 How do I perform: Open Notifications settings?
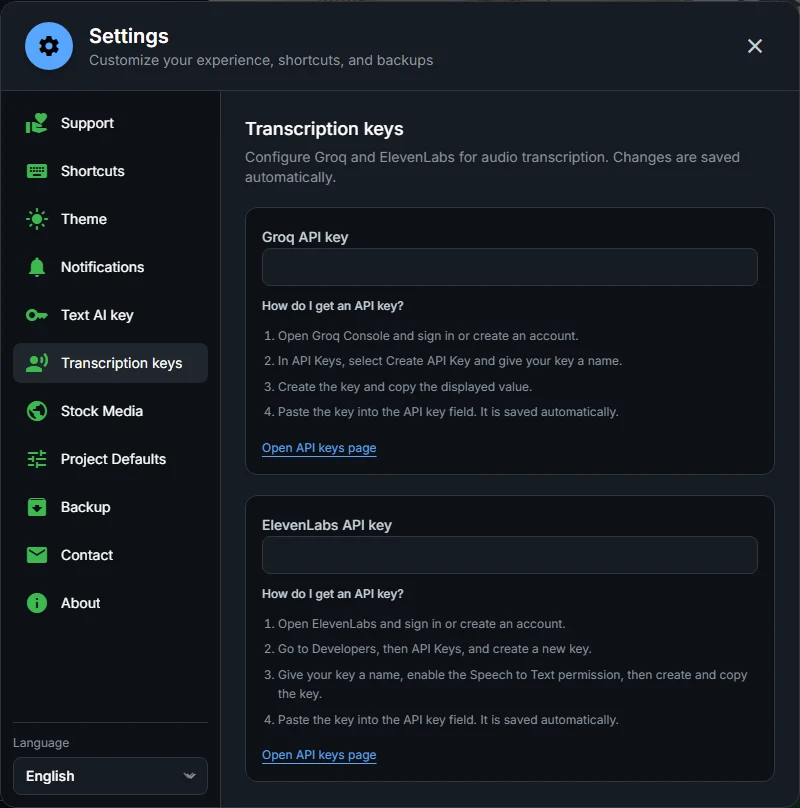[110, 267]
